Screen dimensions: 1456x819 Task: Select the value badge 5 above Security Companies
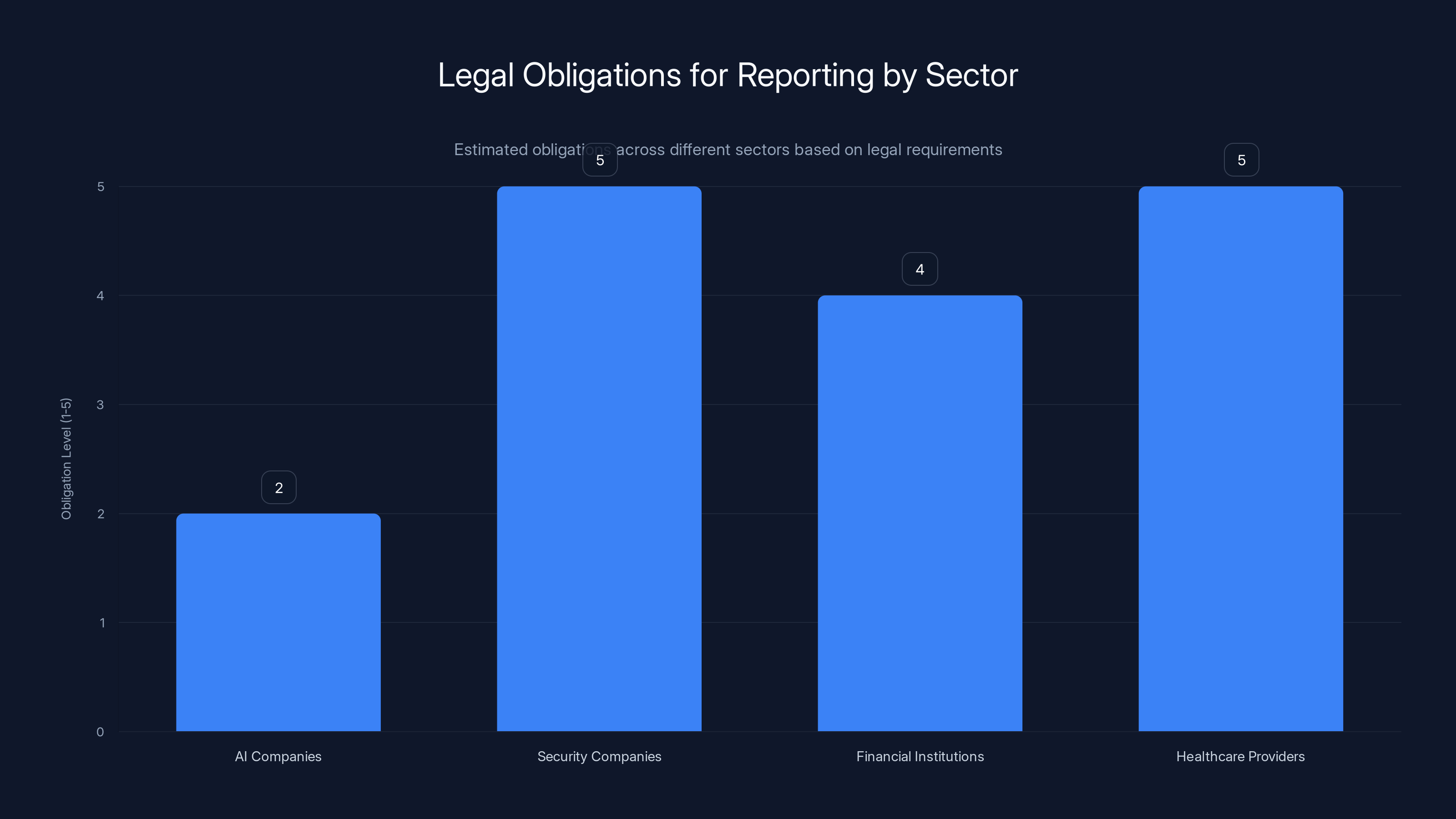(599, 160)
